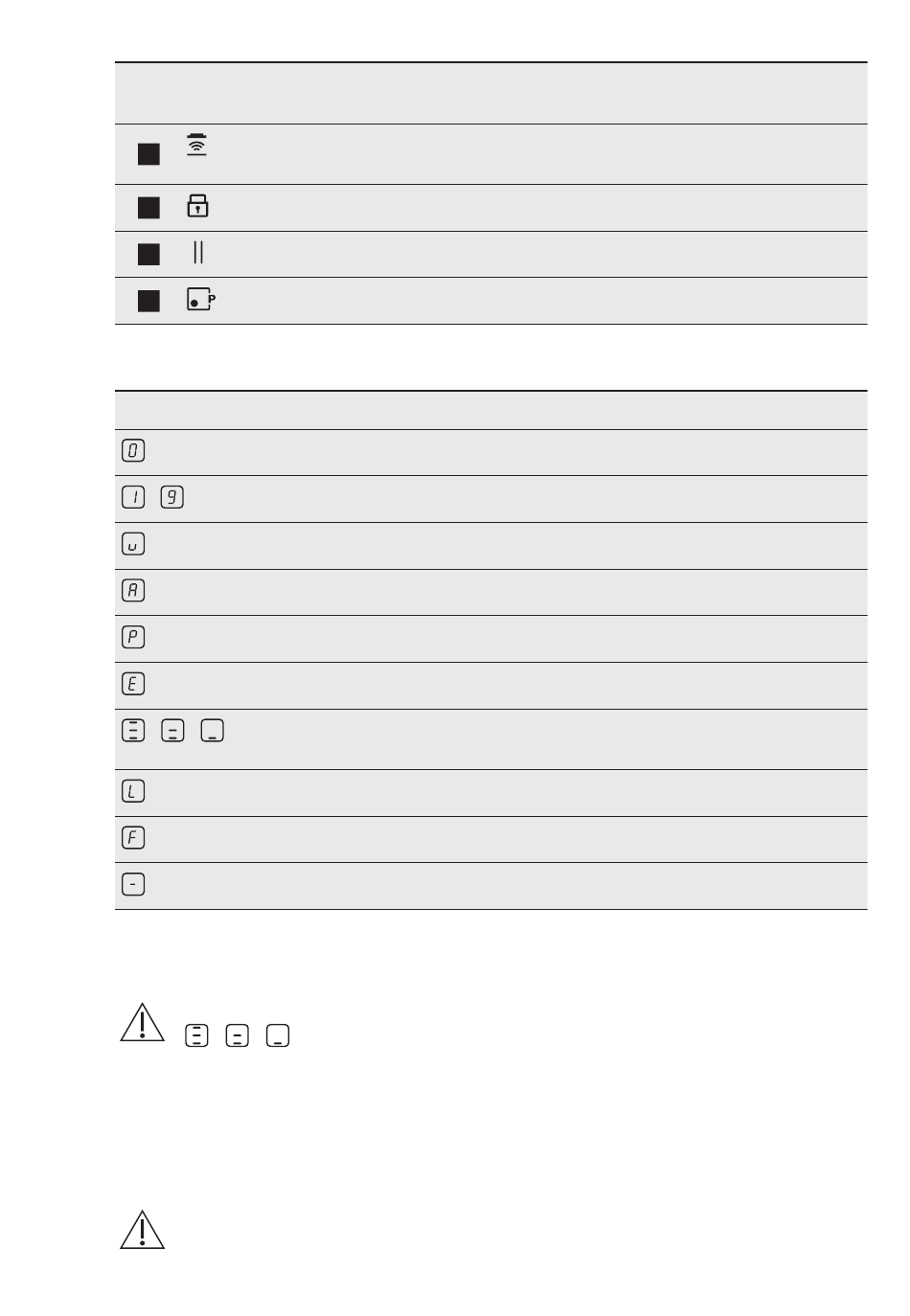Click the pause double-bar icon
Screen dimensions: 910x1316
pos(198,253)
